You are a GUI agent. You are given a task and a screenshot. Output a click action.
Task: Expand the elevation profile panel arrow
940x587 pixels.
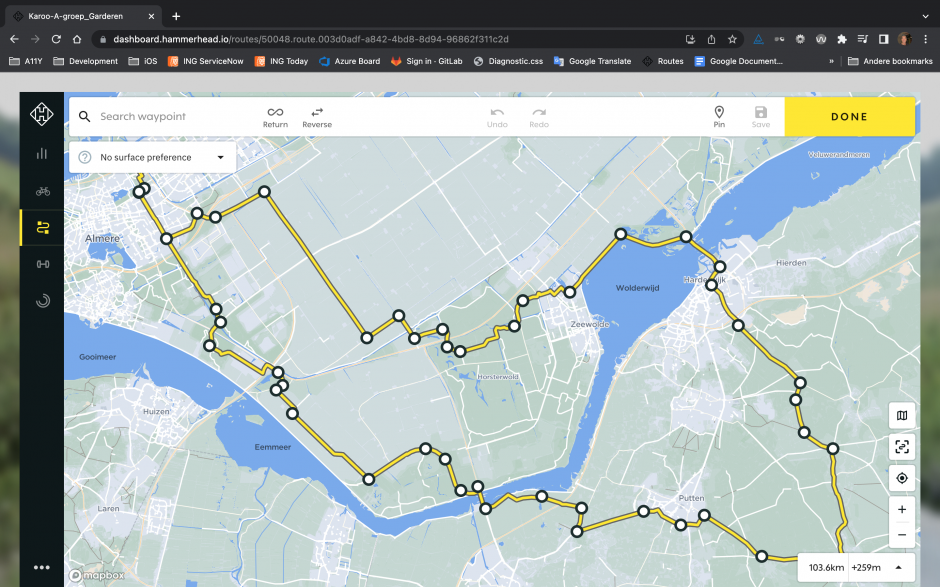[898, 568]
